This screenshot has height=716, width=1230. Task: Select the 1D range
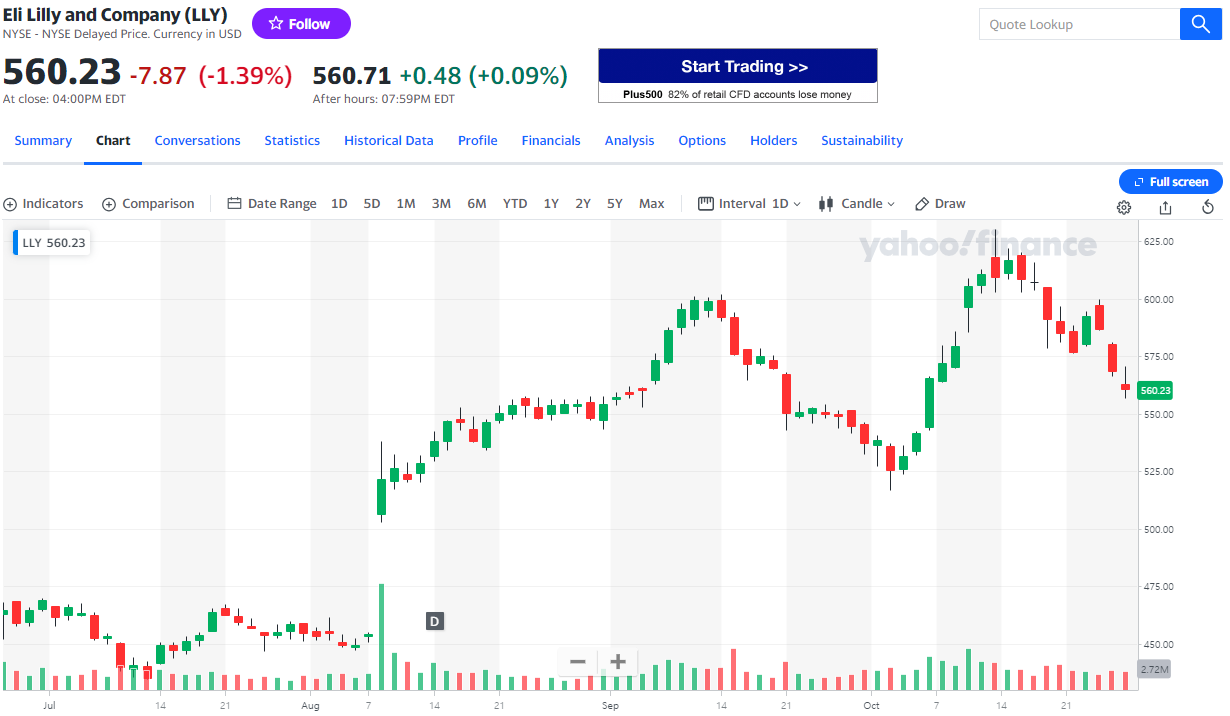tap(339, 203)
